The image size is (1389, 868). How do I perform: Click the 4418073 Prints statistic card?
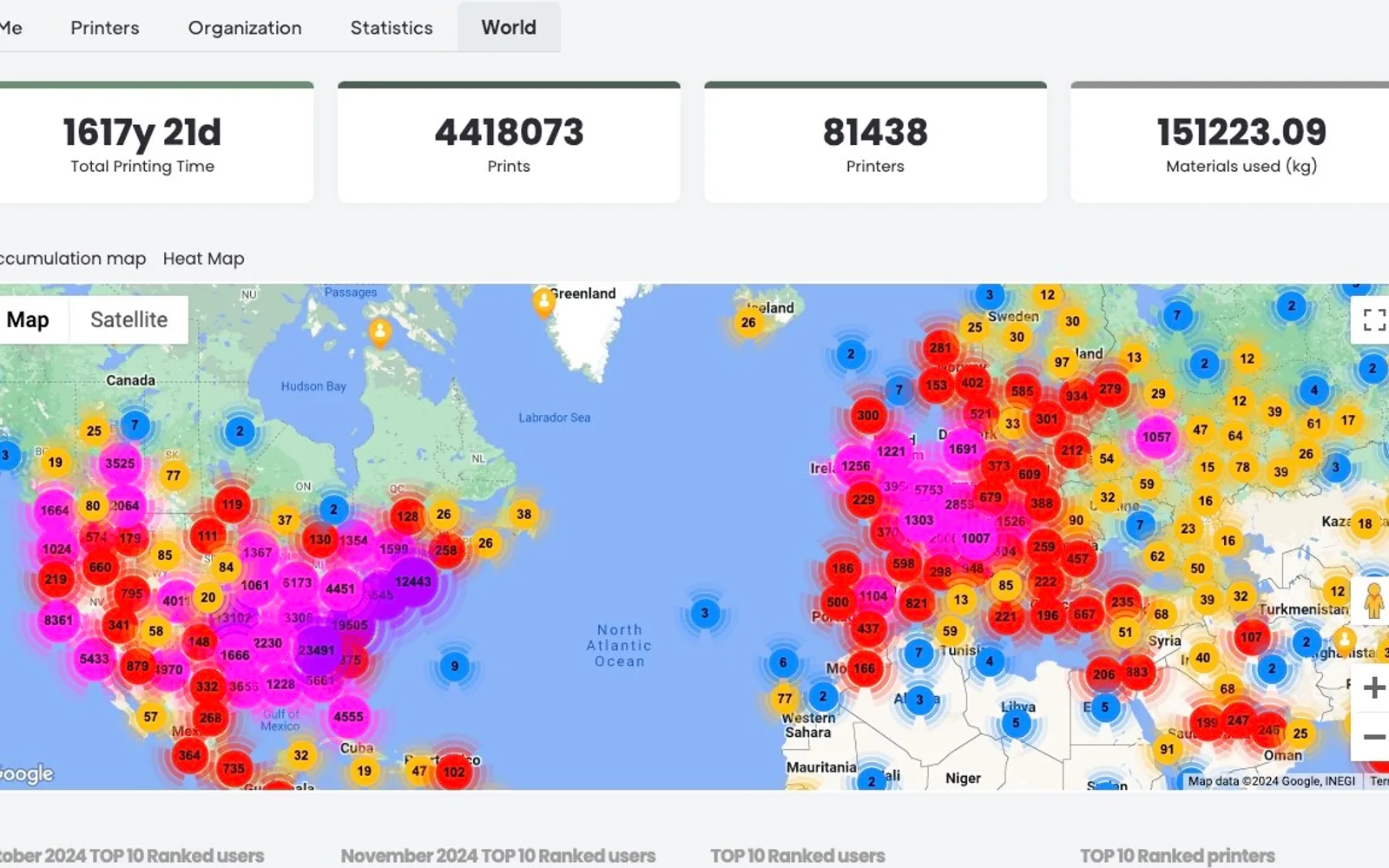509,142
